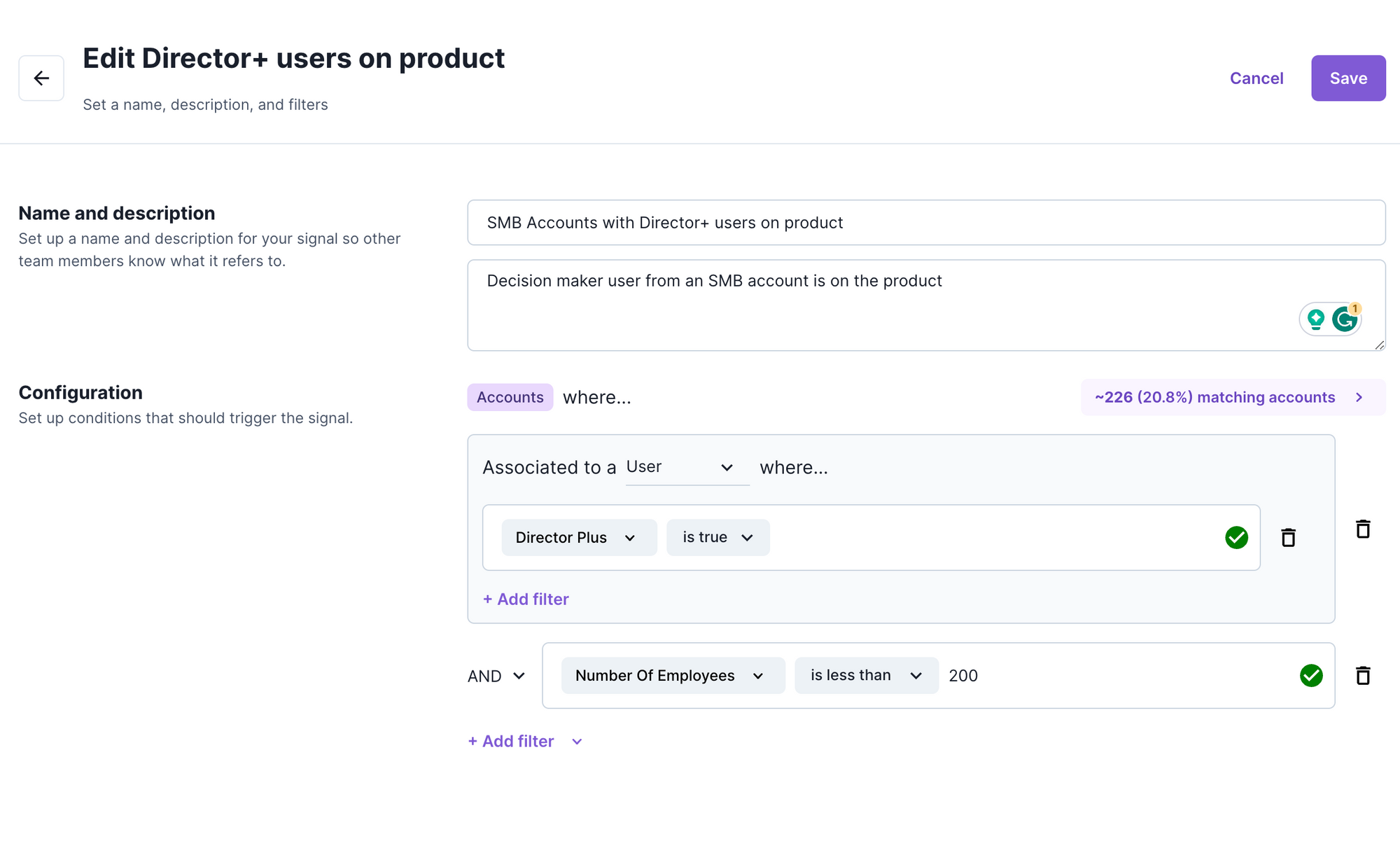This screenshot has height=867, width=1400.
Task: Open the Director Plus property dropdown
Action: click(x=579, y=538)
